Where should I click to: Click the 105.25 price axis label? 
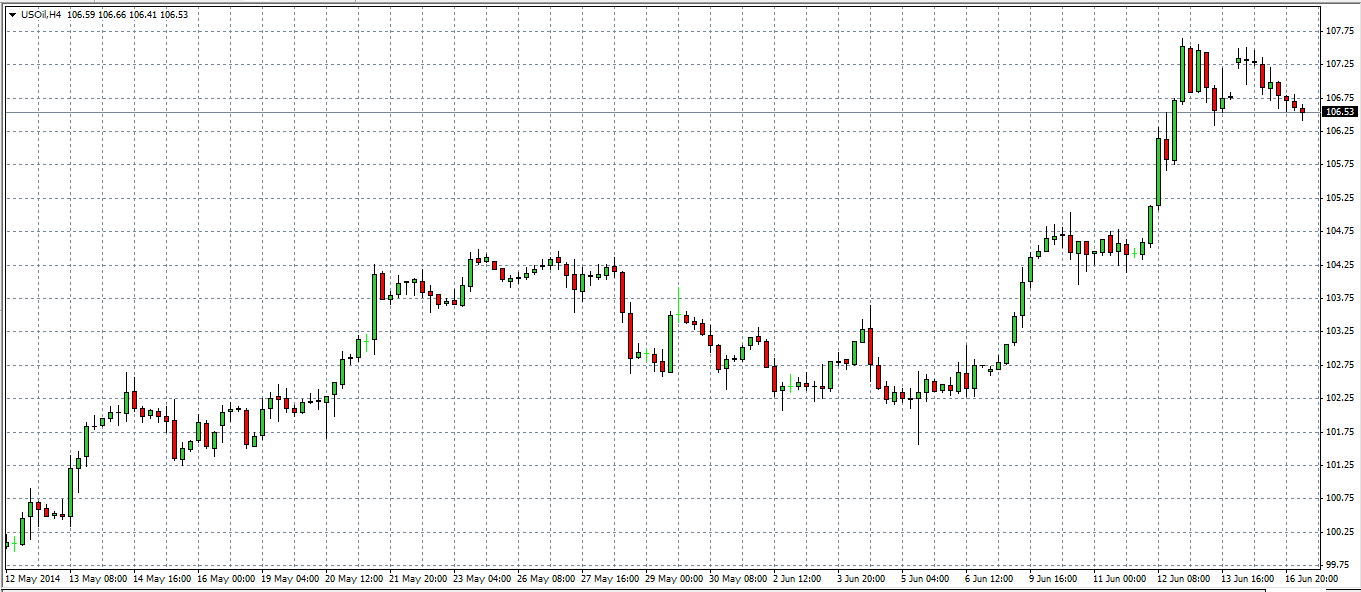[1340, 198]
